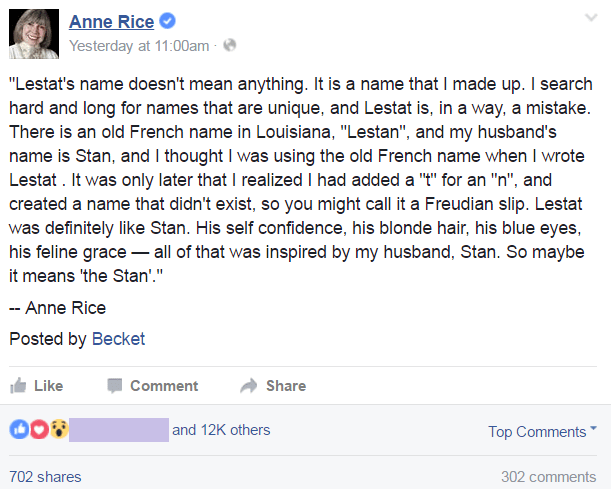Show the 'and 12K others' reactions list

point(221,430)
